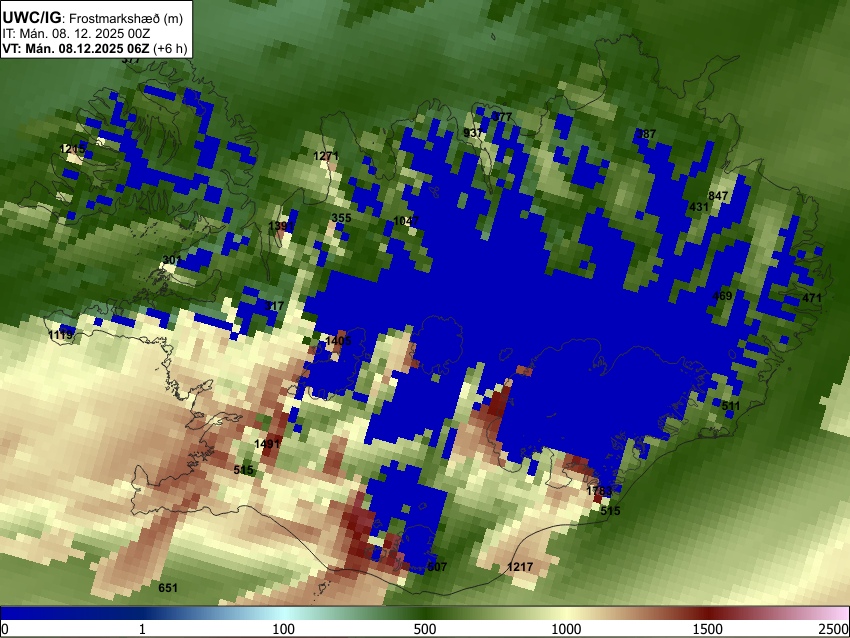
Task: Click the 1391 map value
Action: coord(281,226)
